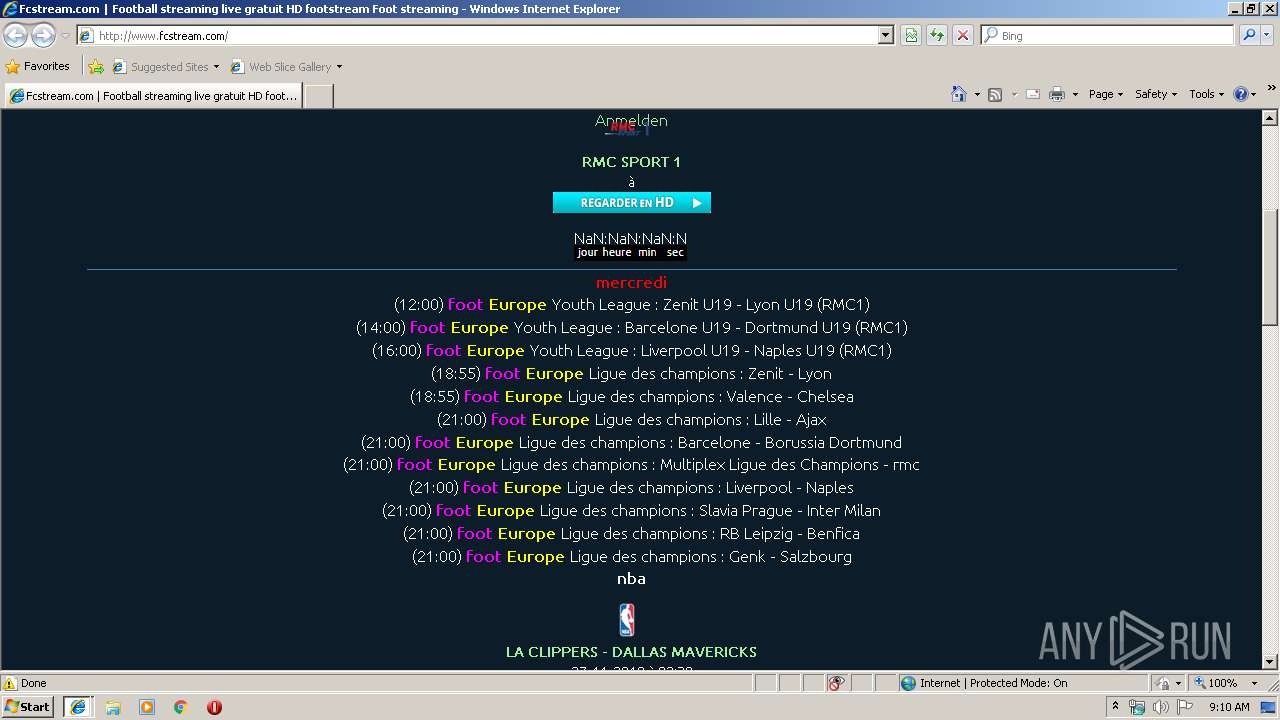The height and width of the screenshot is (720, 1280).
Task: Open a new blank tab
Action: click(x=318, y=96)
